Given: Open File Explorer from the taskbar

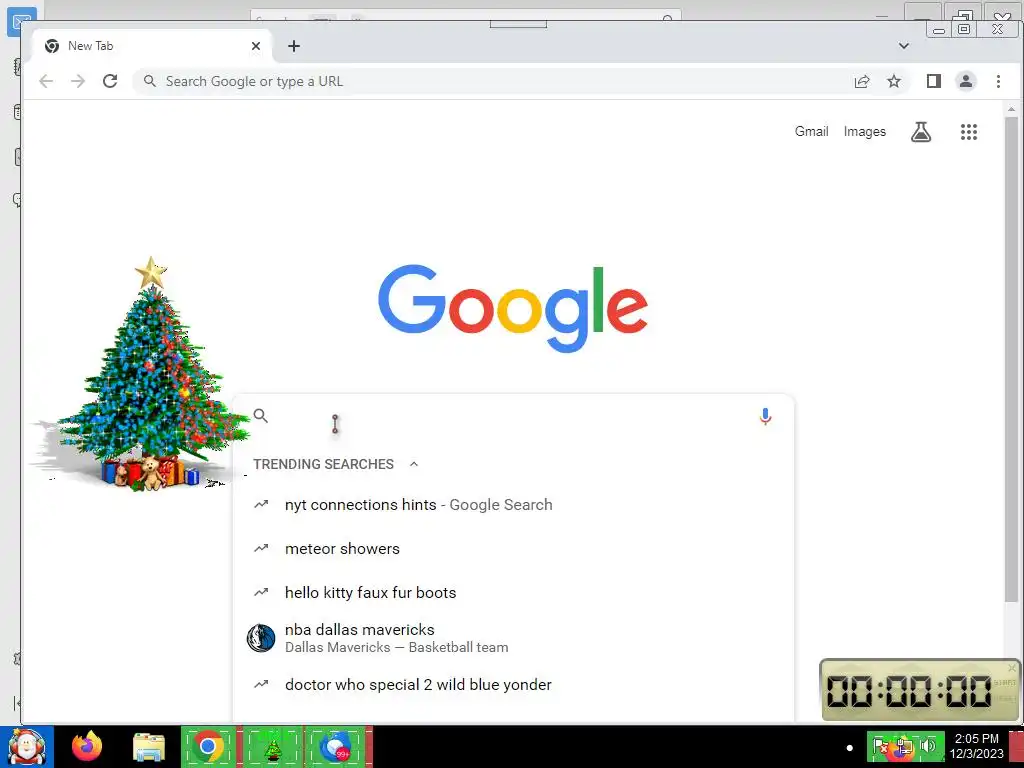Looking at the screenshot, I should point(148,747).
